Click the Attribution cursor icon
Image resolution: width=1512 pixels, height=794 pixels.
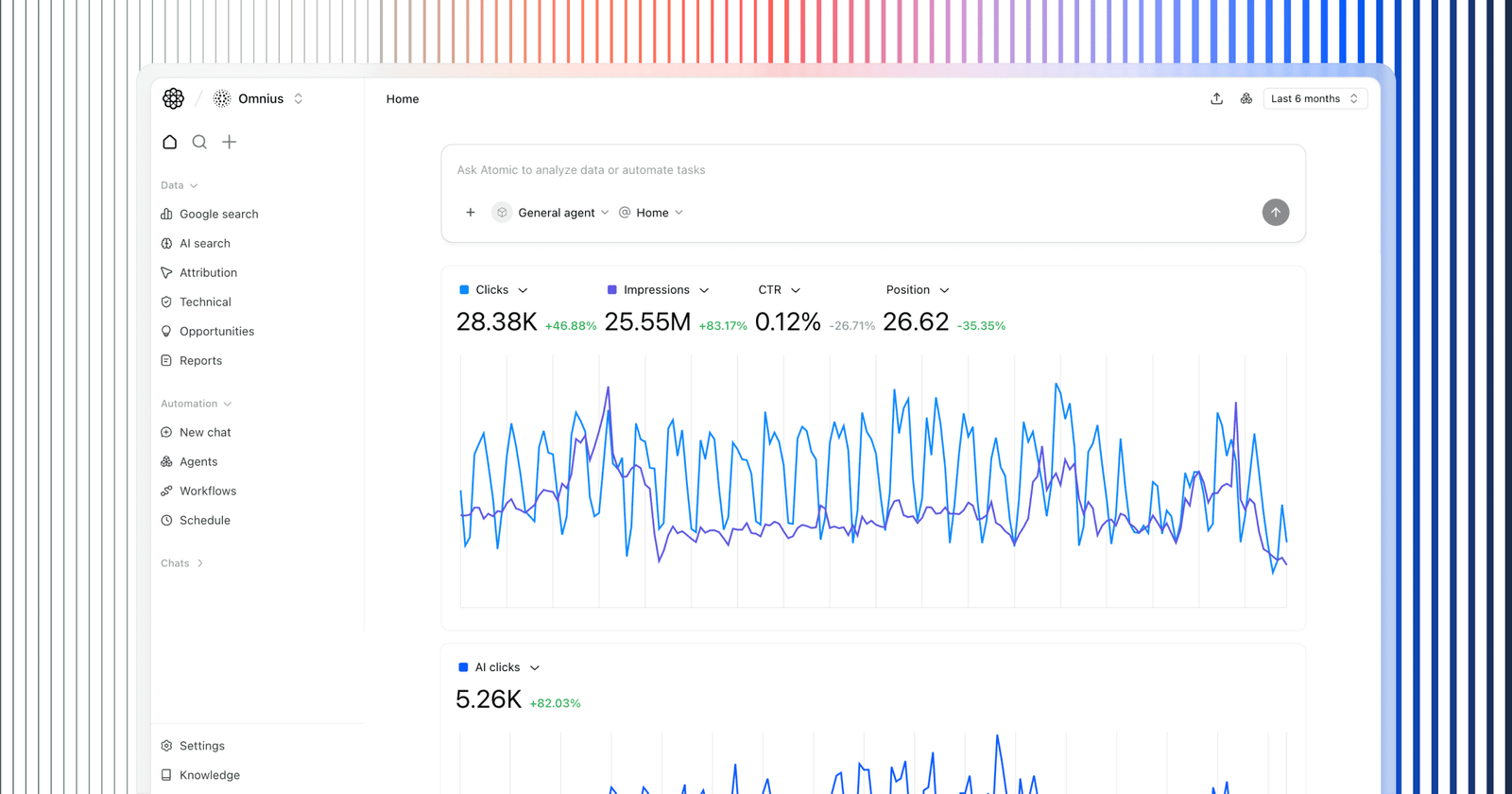(x=166, y=273)
